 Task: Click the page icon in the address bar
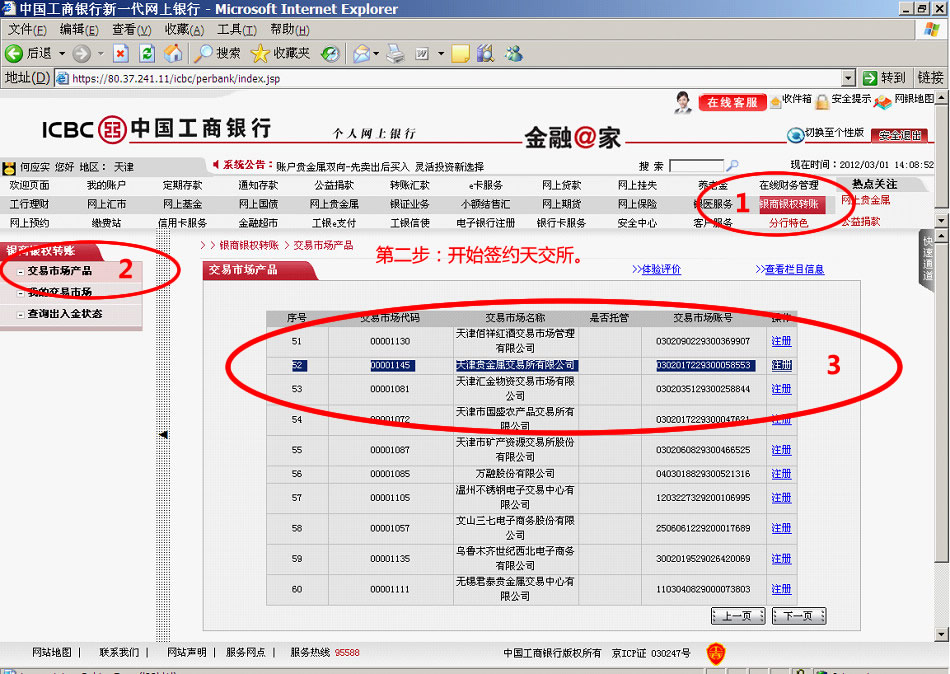click(x=62, y=78)
